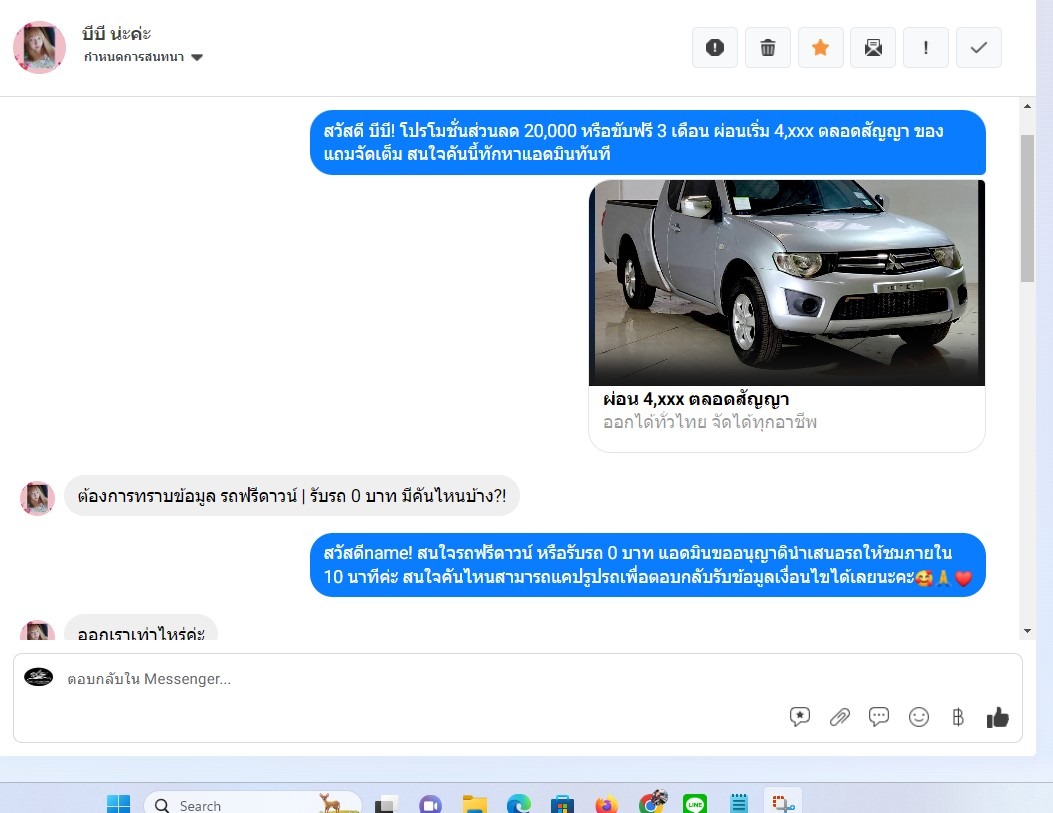This screenshot has width=1053, height=813.
Task: Toggle priority with the exclamation mark button
Action: coord(926,48)
